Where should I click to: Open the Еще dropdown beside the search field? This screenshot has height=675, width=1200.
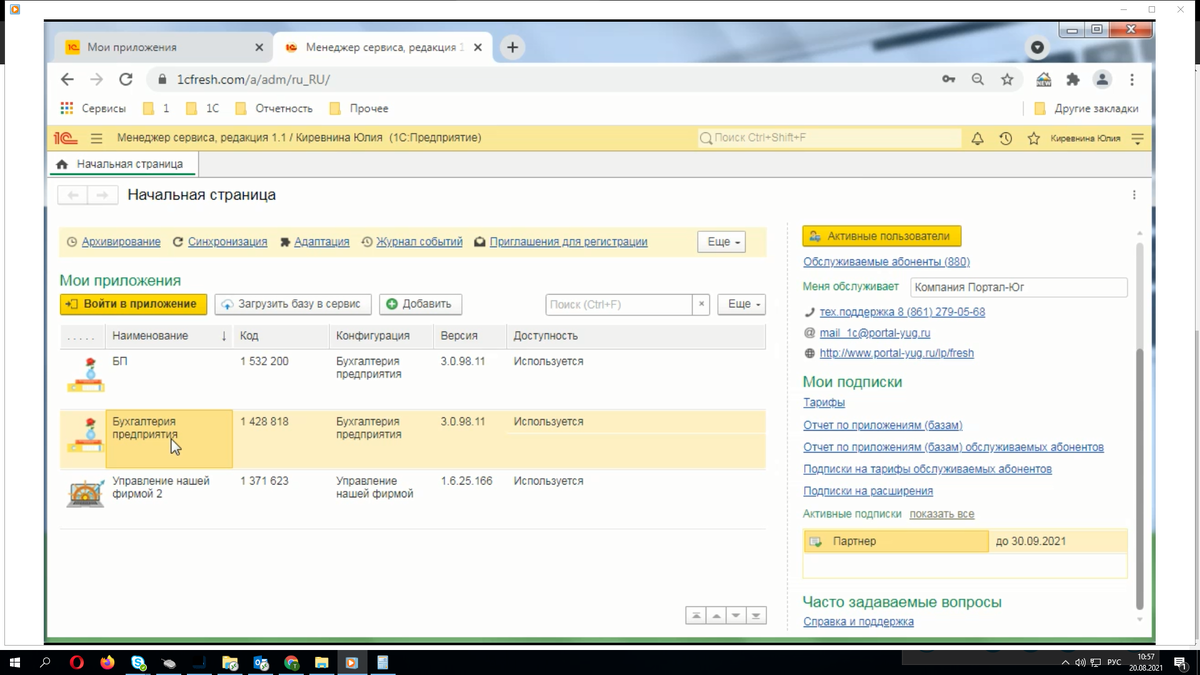tap(741, 304)
